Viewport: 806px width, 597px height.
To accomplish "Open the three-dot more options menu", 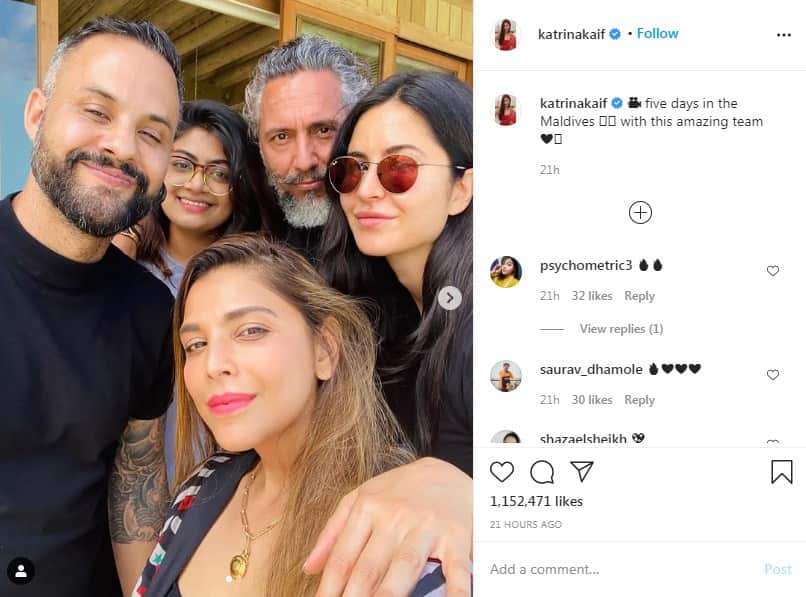I will click(x=783, y=35).
